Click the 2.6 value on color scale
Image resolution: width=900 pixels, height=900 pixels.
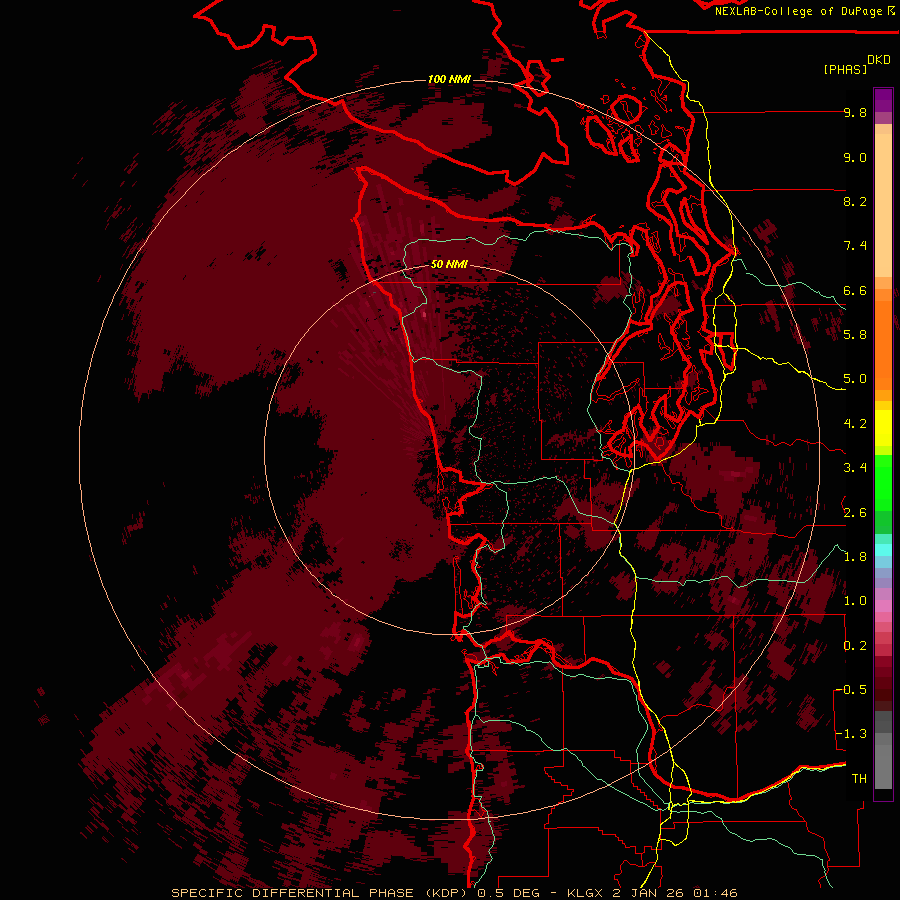pyautogui.click(x=855, y=513)
